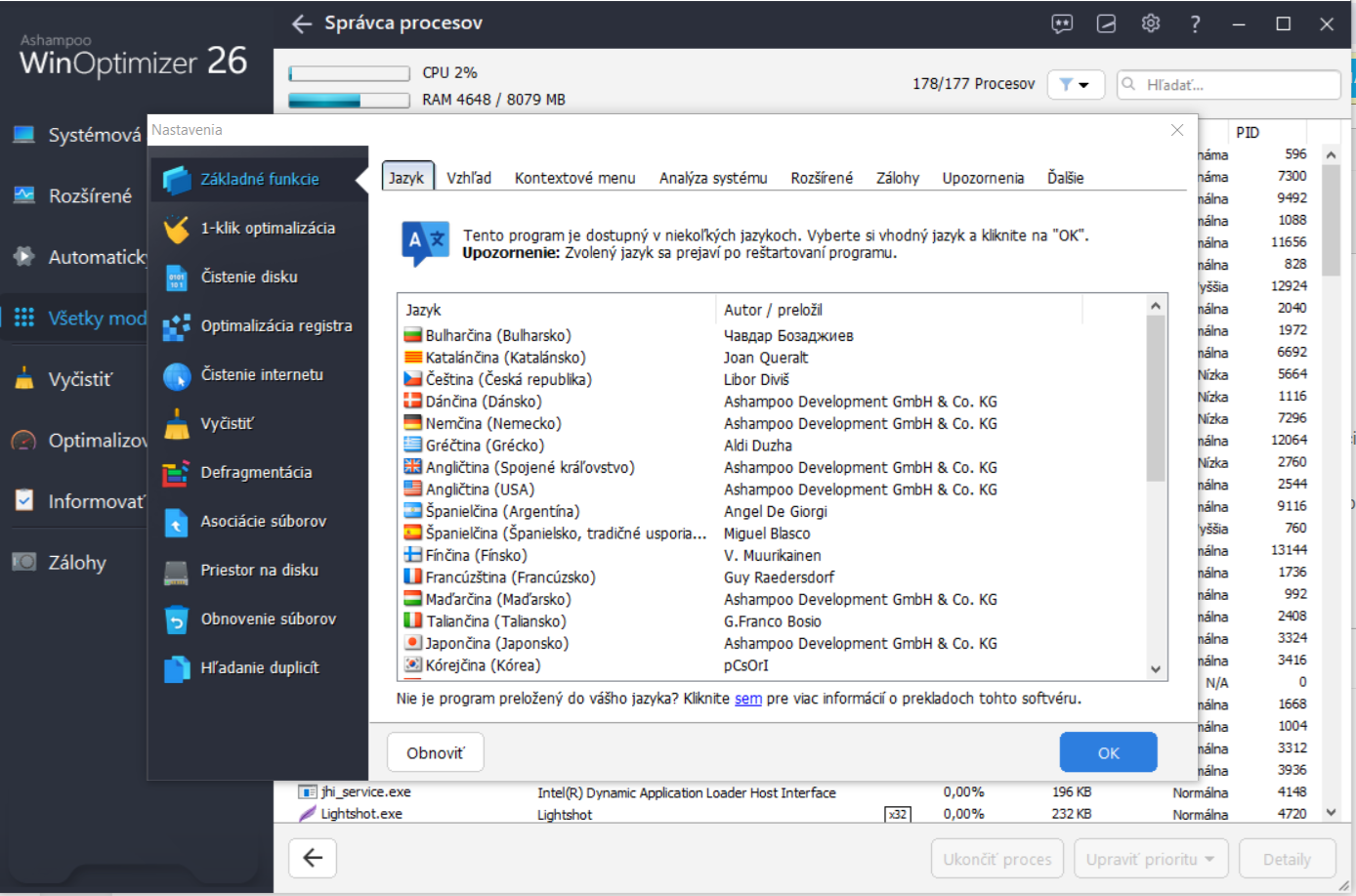The image size is (1356, 896).
Task: Open settings gear in title bar
Action: click(x=1151, y=23)
